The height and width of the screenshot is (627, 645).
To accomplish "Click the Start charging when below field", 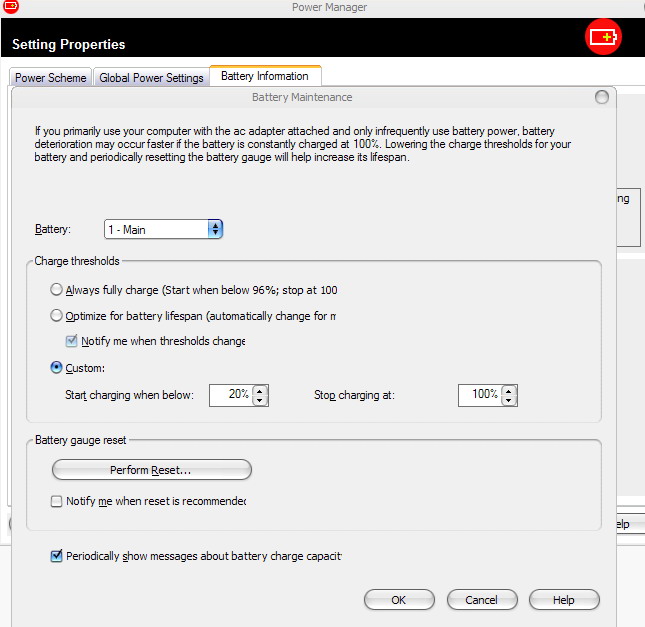I will pyautogui.click(x=230, y=395).
